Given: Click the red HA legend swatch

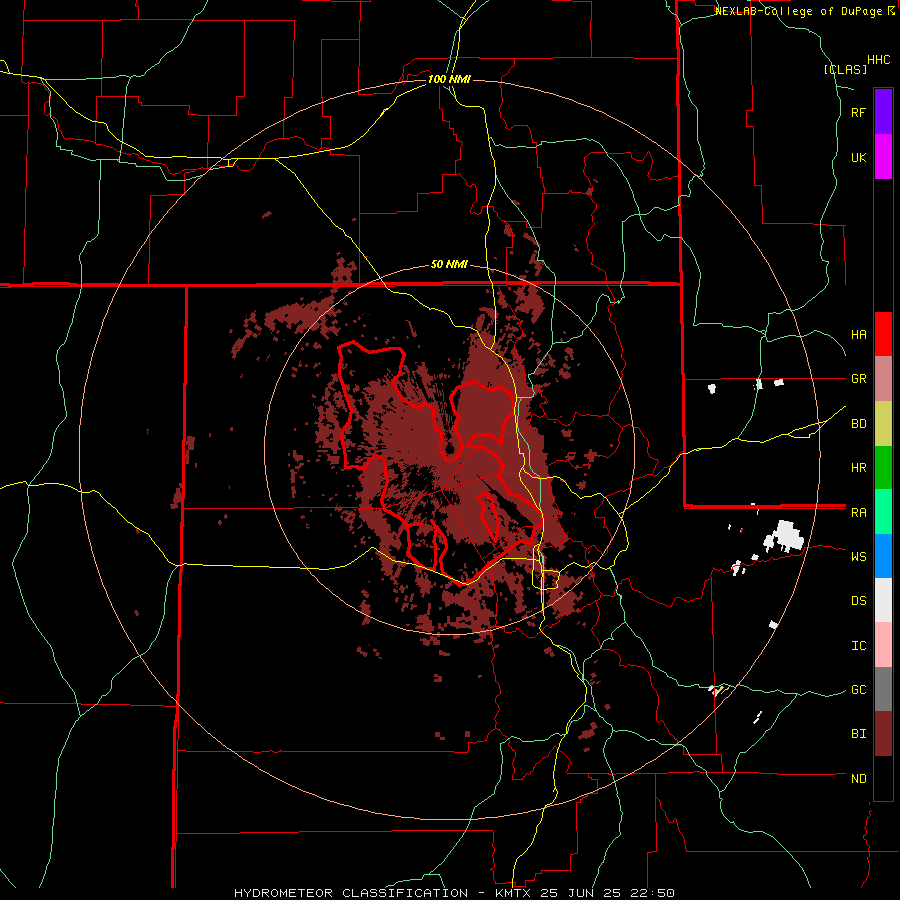Looking at the screenshot, I should pyautogui.click(x=883, y=334).
